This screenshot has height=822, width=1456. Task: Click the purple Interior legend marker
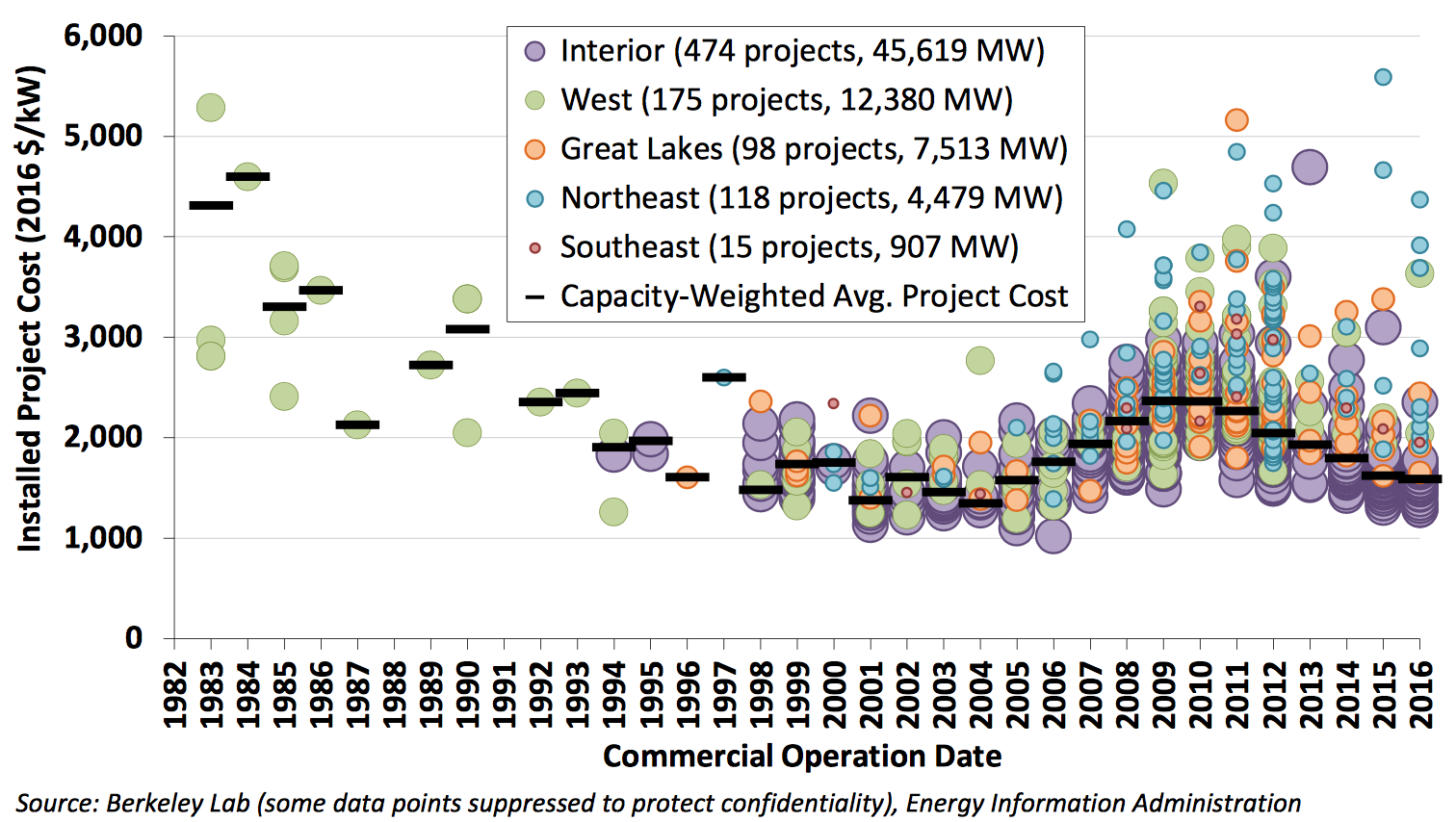[x=534, y=51]
